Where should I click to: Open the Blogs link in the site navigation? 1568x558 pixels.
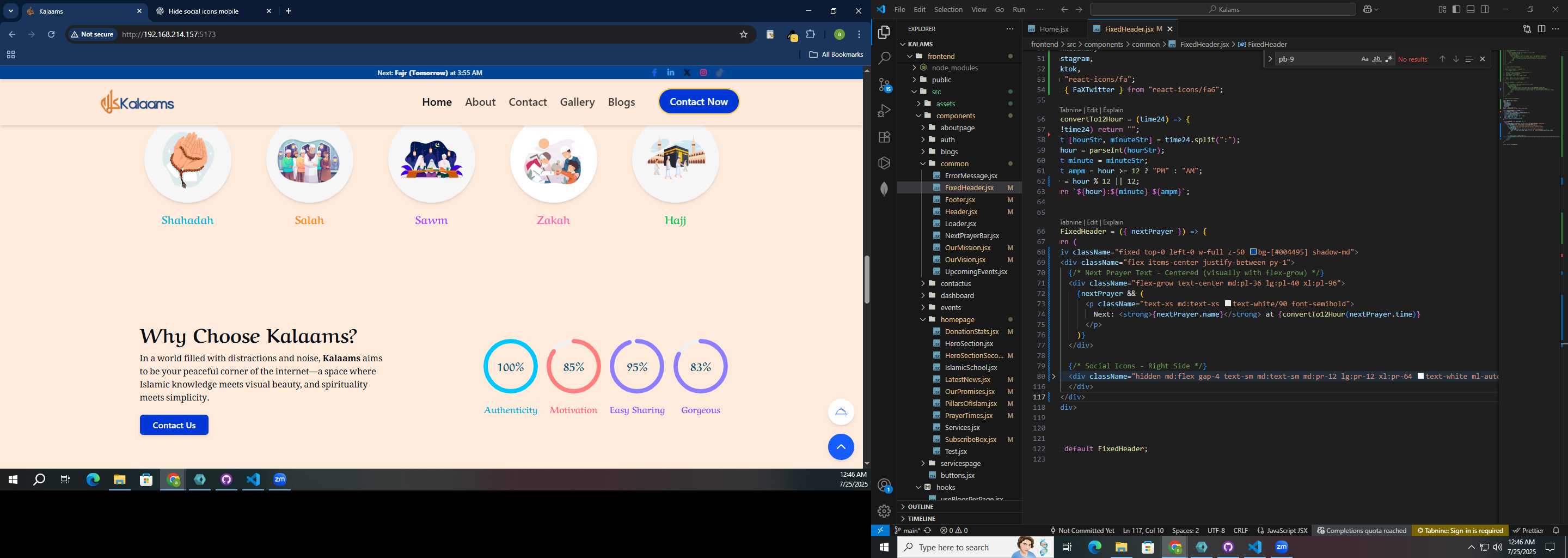pyautogui.click(x=621, y=102)
